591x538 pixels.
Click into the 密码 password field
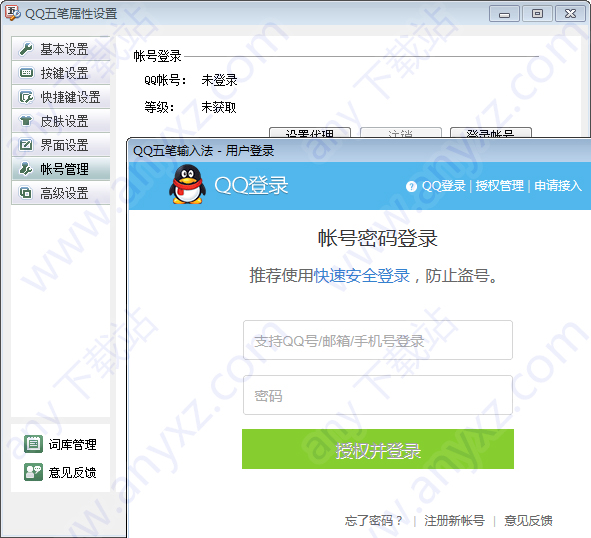(378, 395)
